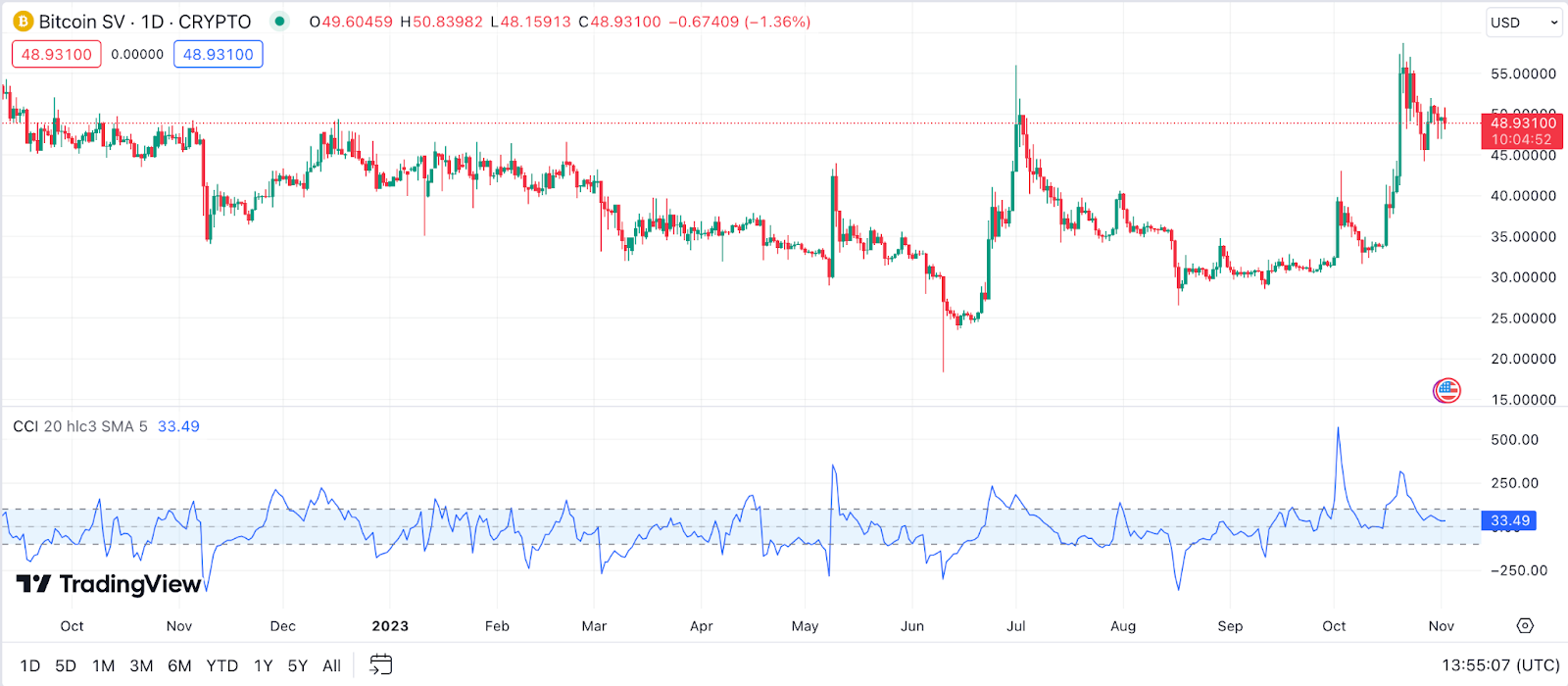Select the 6M time range

[179, 665]
